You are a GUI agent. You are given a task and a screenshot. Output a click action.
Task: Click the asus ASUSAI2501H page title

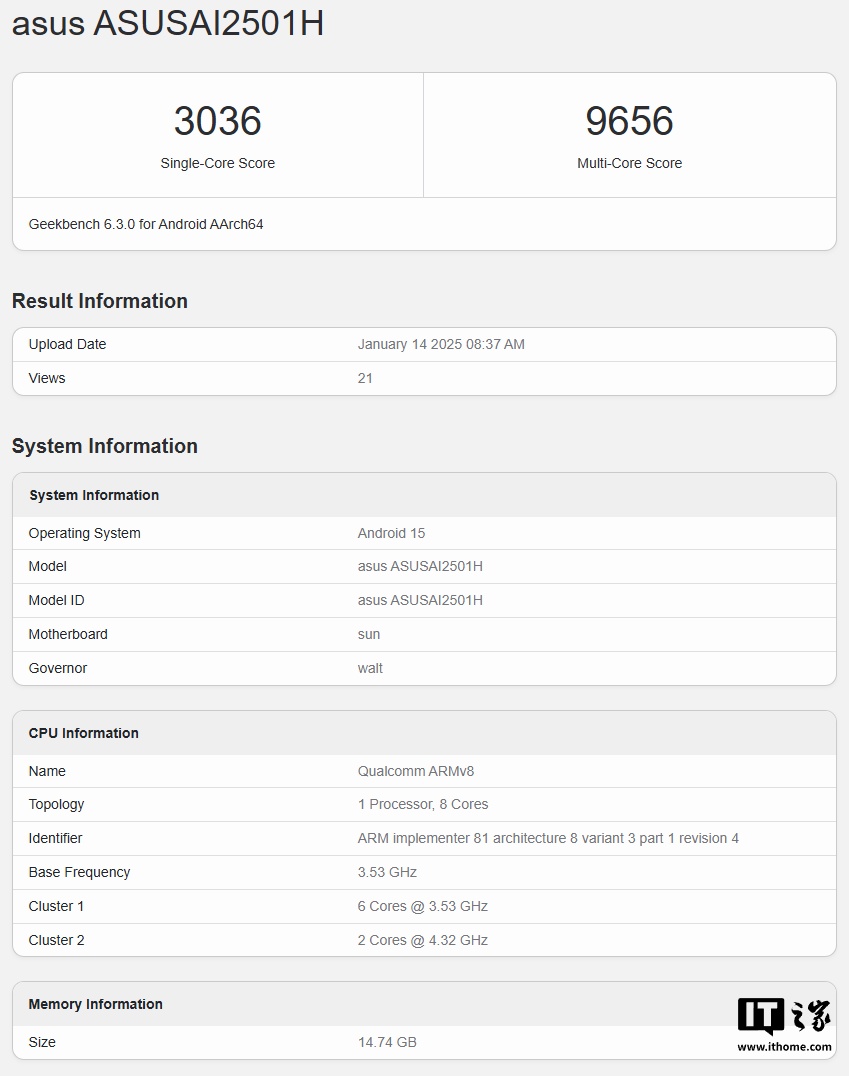(x=168, y=24)
